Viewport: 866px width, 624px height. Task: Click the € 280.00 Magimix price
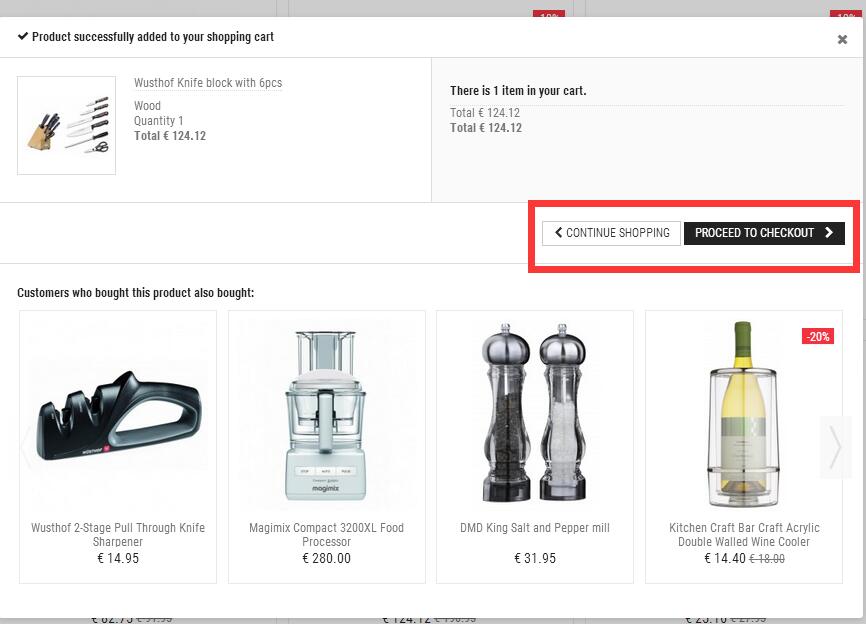tap(327, 558)
